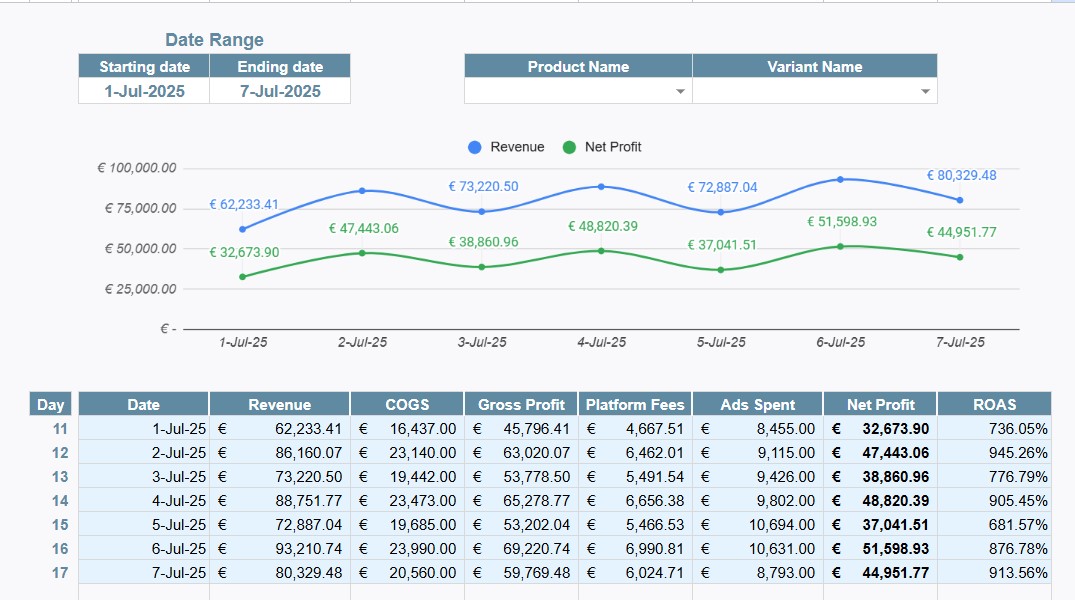Image resolution: width=1075 pixels, height=600 pixels.
Task: Click the Date Range heading
Action: pyautogui.click(x=214, y=40)
